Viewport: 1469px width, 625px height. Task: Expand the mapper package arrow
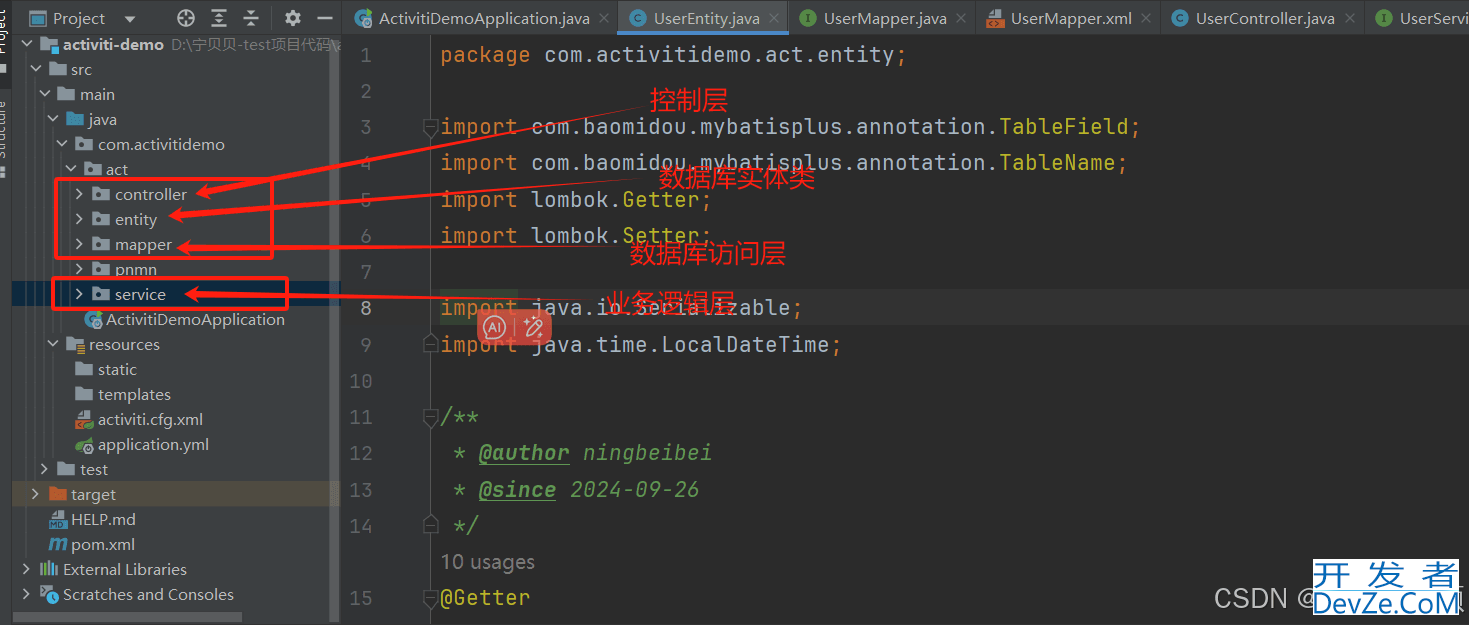tap(80, 244)
